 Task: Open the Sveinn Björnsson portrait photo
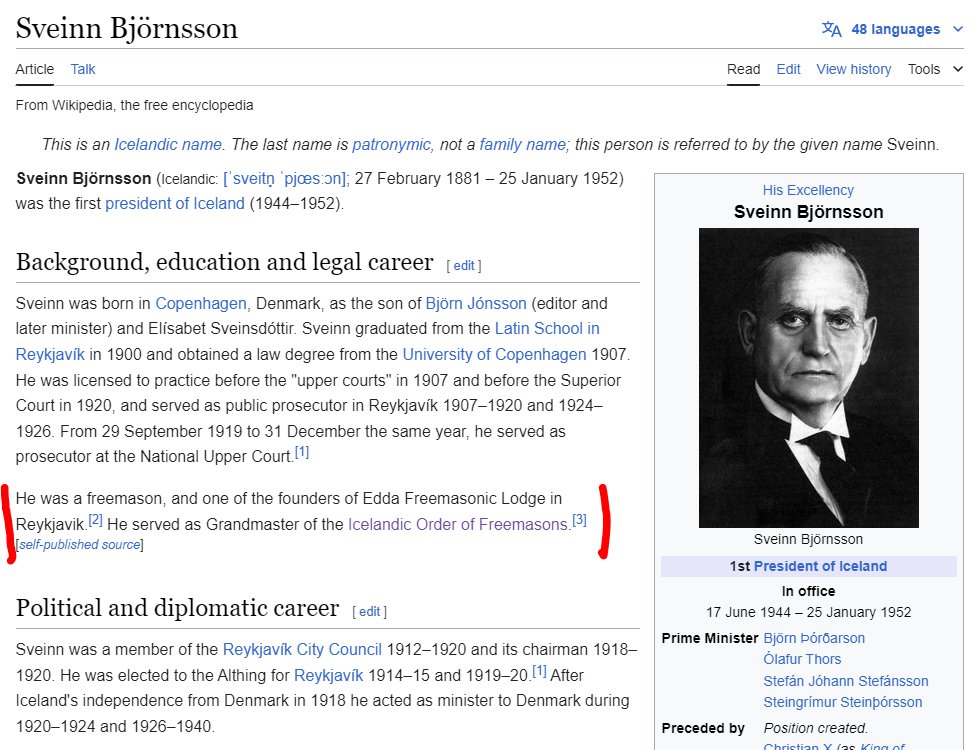tap(808, 377)
